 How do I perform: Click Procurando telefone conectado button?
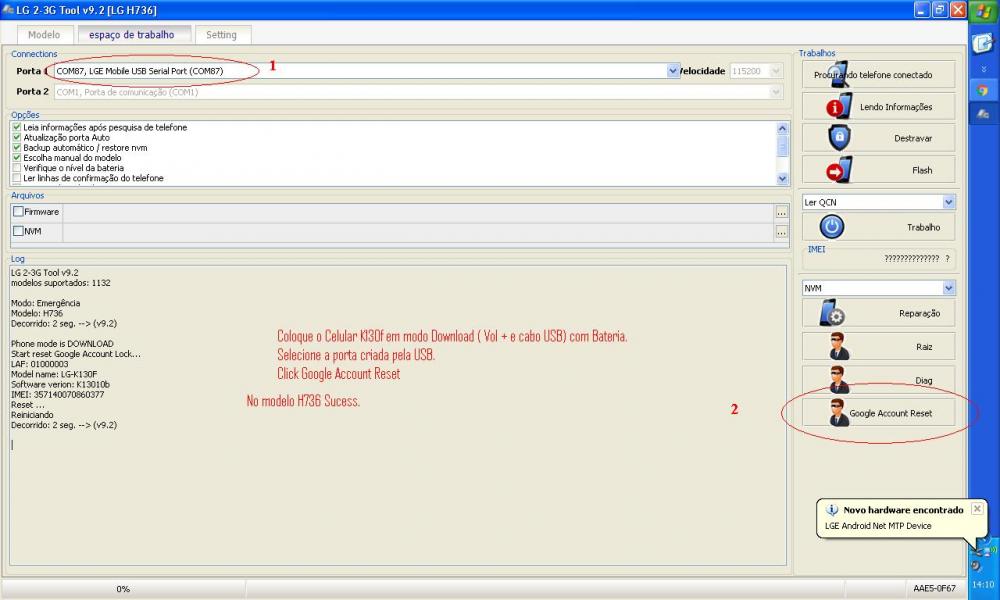(878, 75)
